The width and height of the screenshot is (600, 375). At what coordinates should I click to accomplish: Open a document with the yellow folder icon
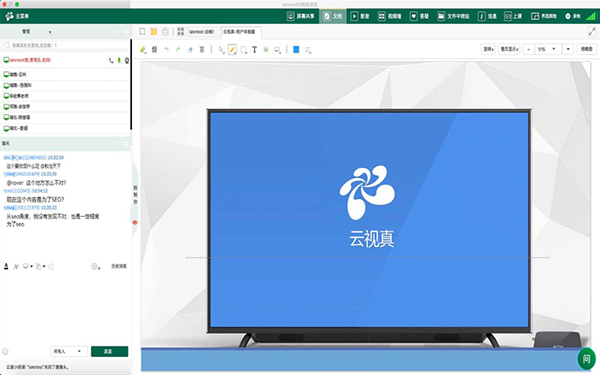154,31
